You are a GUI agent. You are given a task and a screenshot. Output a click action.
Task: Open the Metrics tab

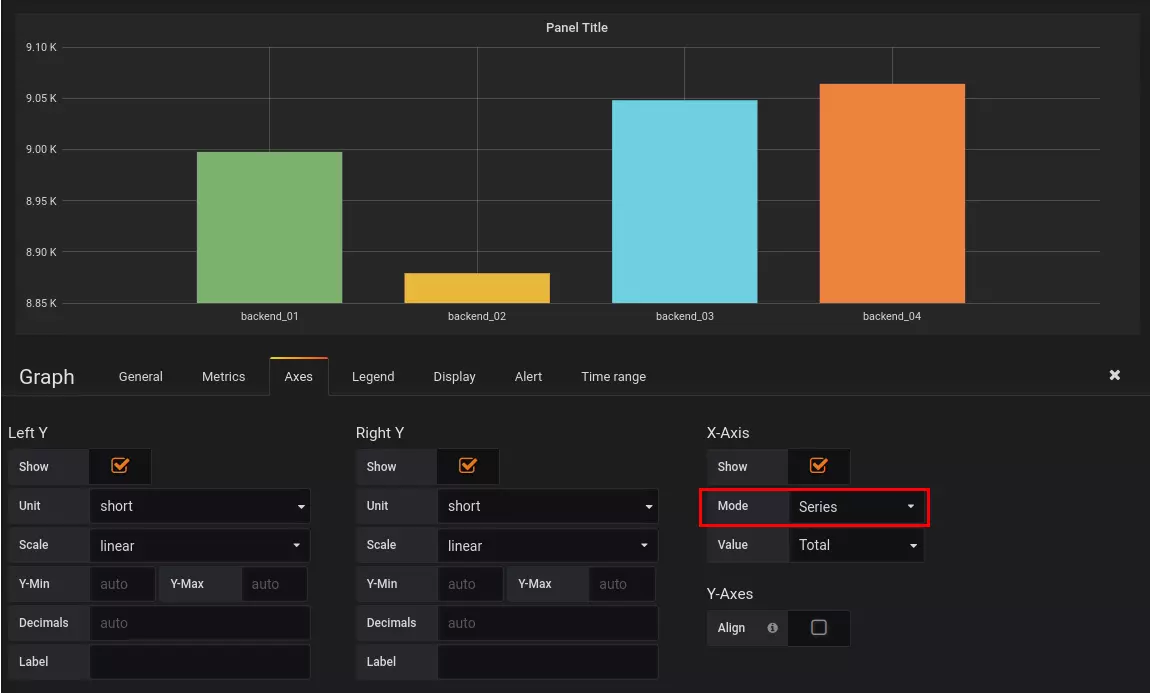[223, 376]
